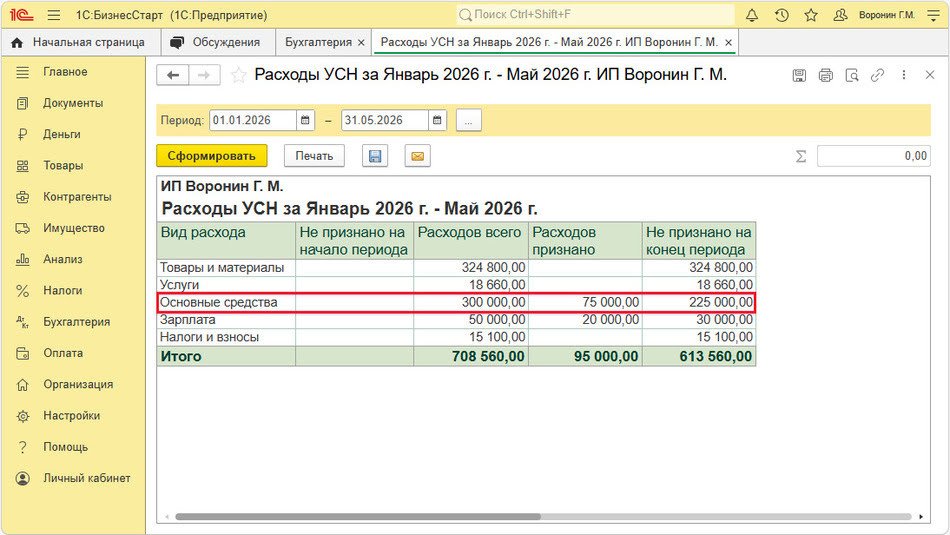Screen dimensions: 950x535
Task: Click scrollbar right arrow of report
Action: click(921, 517)
